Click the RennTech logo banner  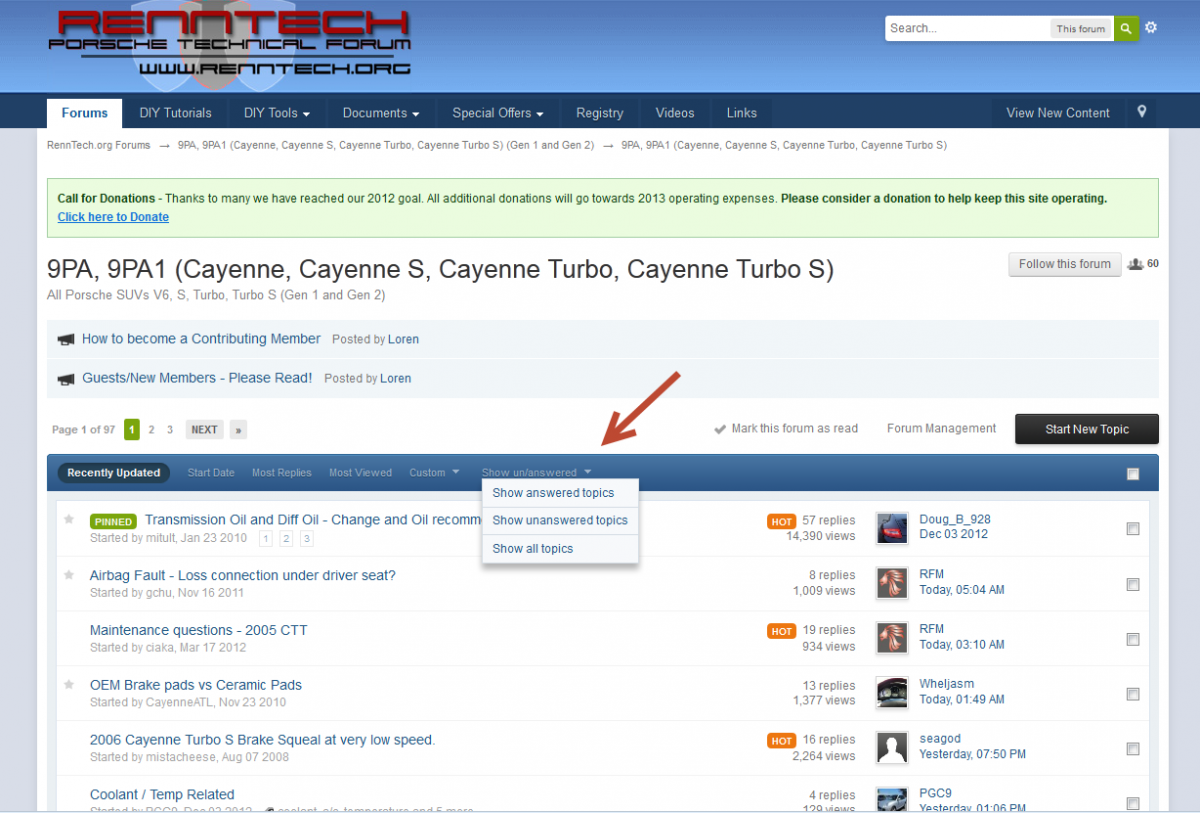tap(230, 43)
